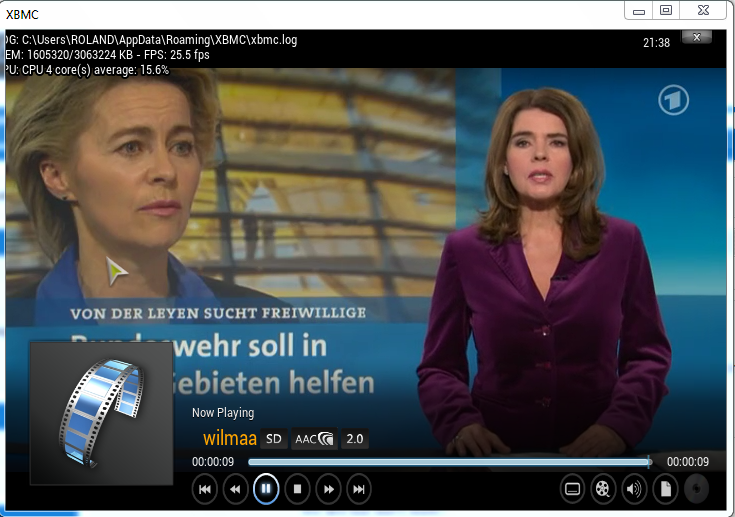The width and height of the screenshot is (735, 517).
Task: Open the subtitles settings icon
Action: tap(572, 489)
